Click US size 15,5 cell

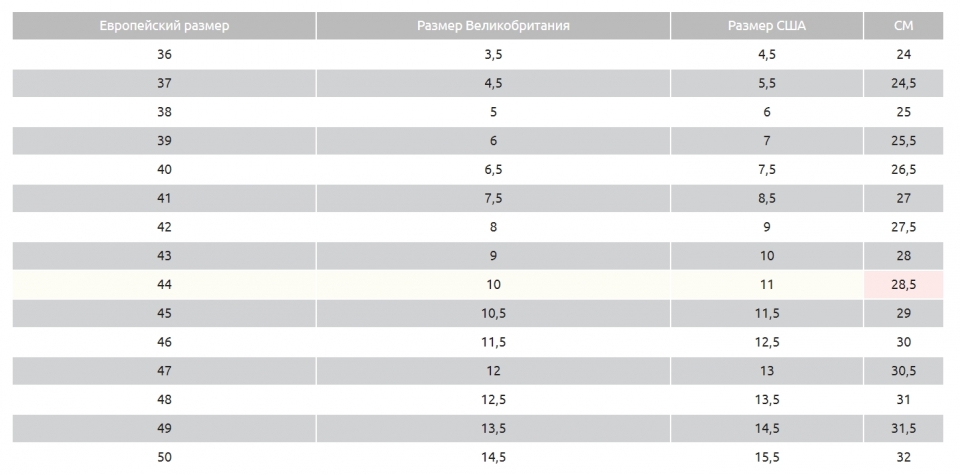coord(767,457)
